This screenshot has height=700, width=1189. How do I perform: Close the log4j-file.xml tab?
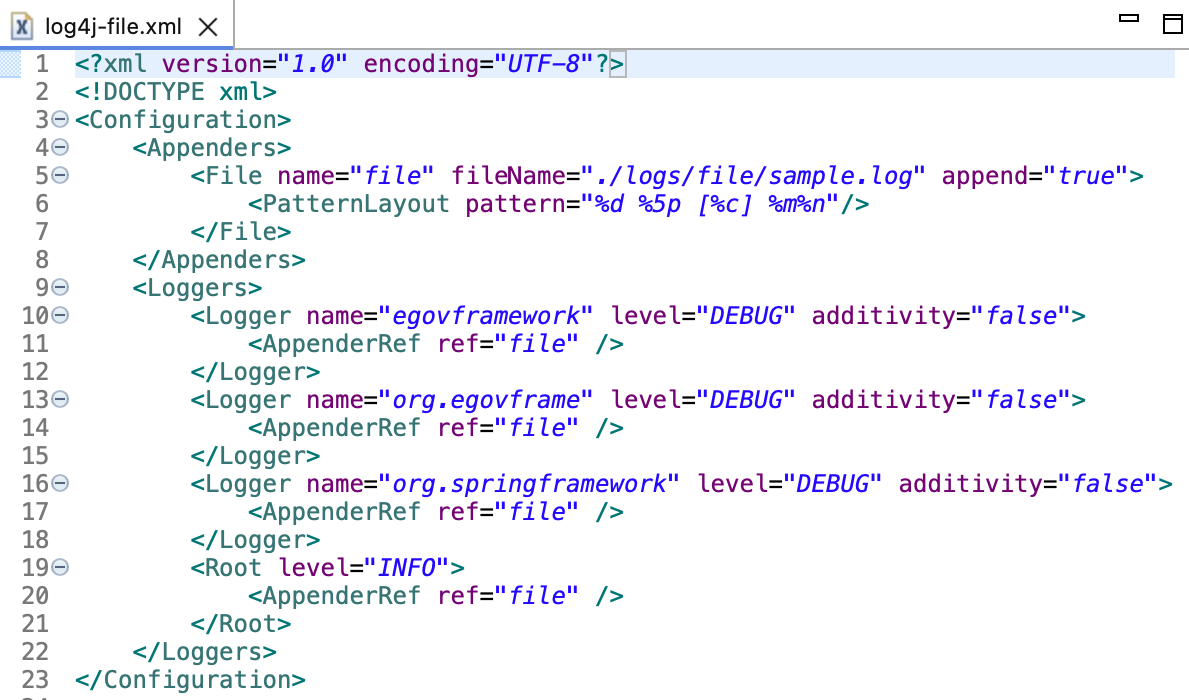(207, 27)
